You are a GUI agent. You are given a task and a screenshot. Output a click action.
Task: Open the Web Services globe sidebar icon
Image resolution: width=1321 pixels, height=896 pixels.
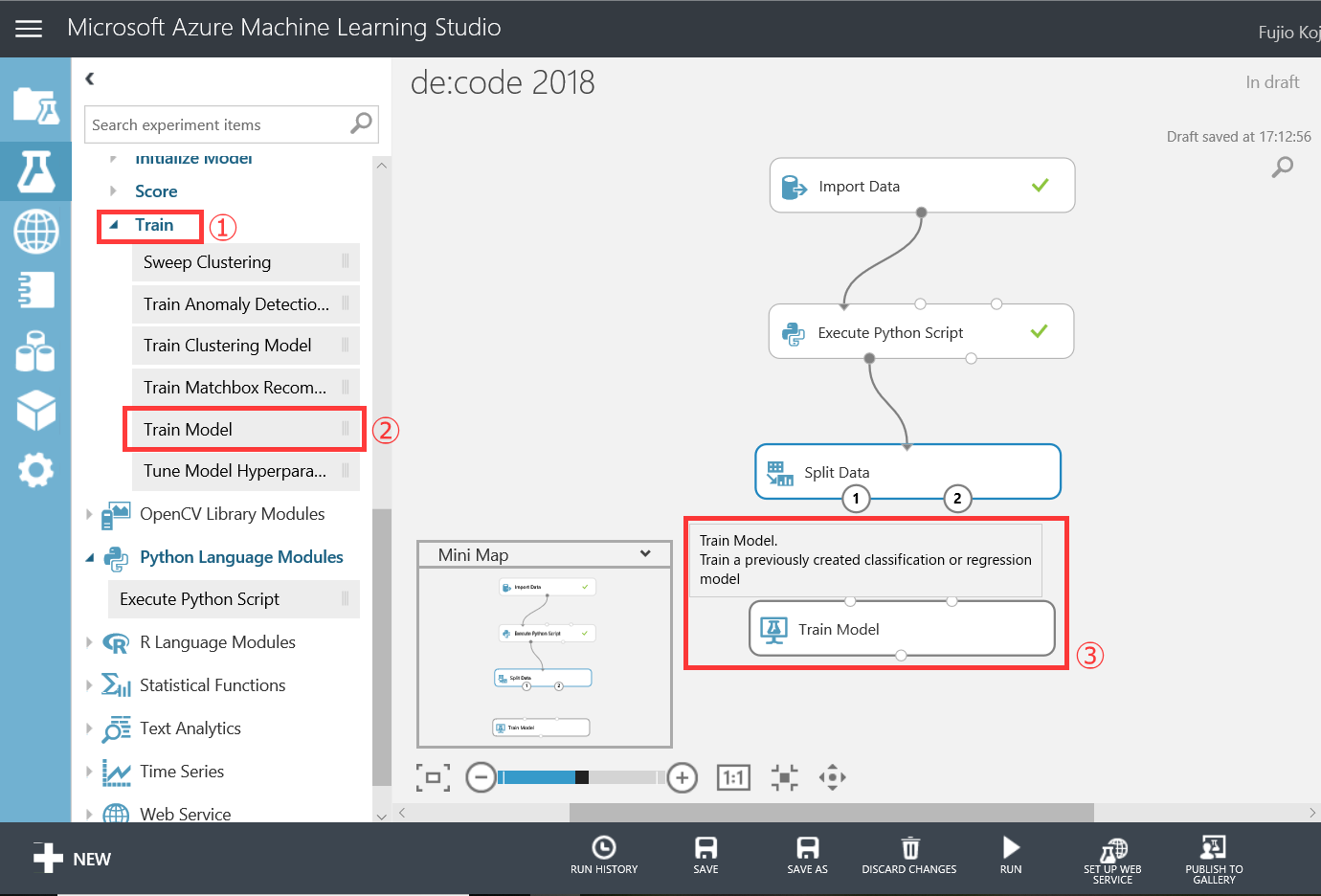(35, 232)
